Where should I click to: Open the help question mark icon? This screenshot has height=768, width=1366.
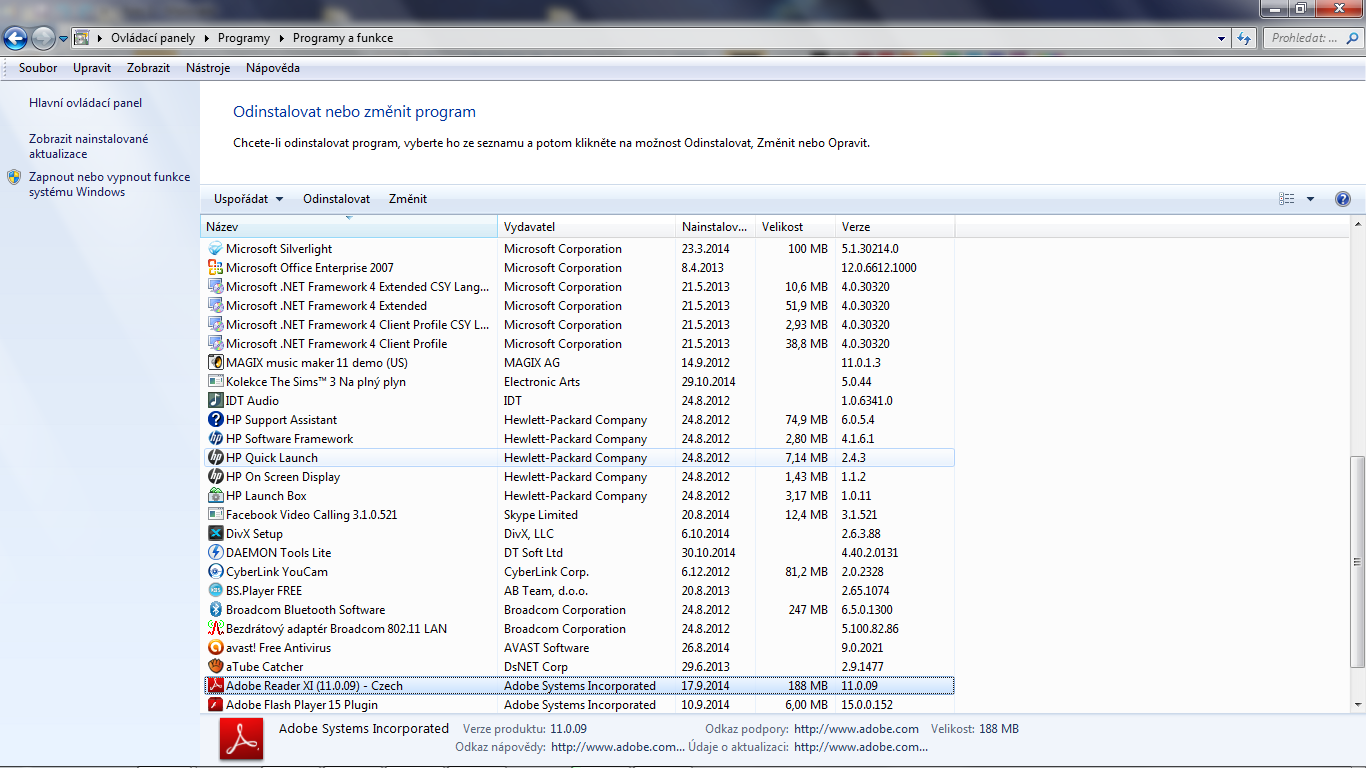(x=1343, y=199)
